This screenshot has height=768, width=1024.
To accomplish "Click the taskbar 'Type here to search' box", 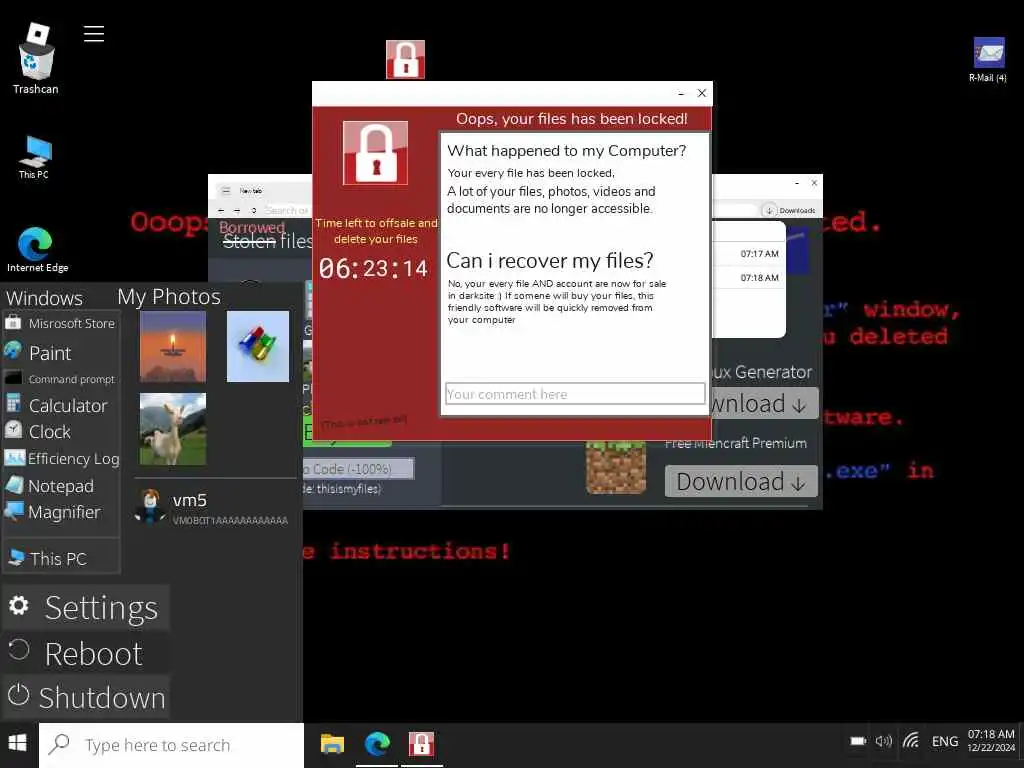I will coord(171,744).
